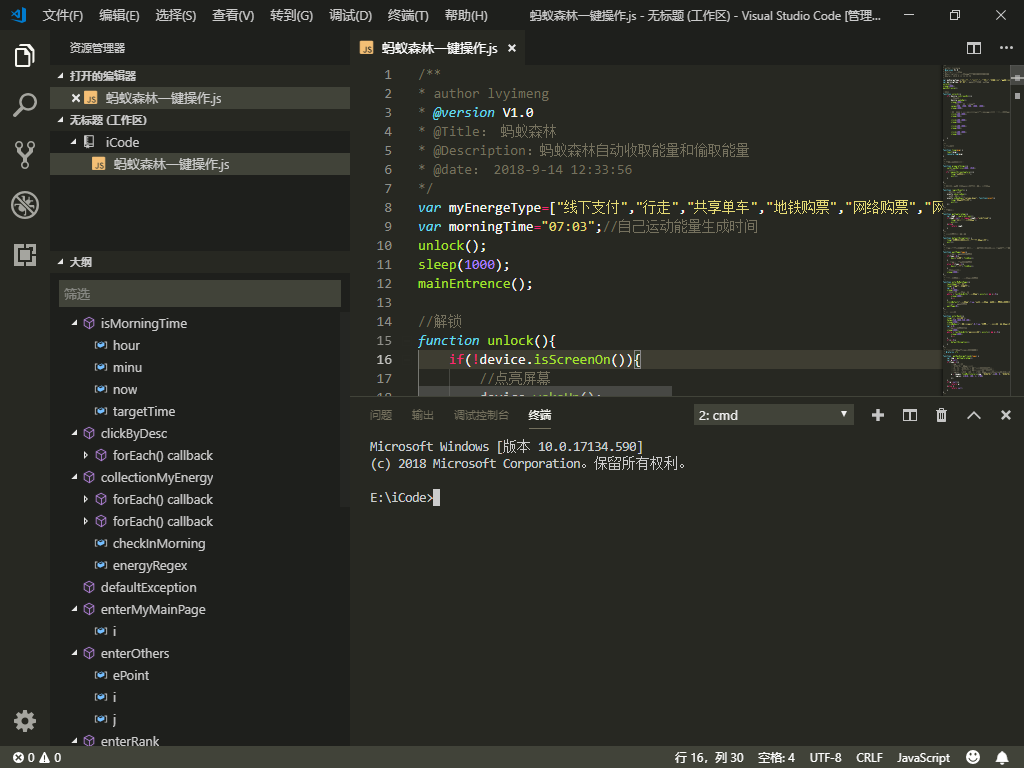Open notifications bell in status bar
Screen dimensions: 1024x768
(x=1002, y=758)
